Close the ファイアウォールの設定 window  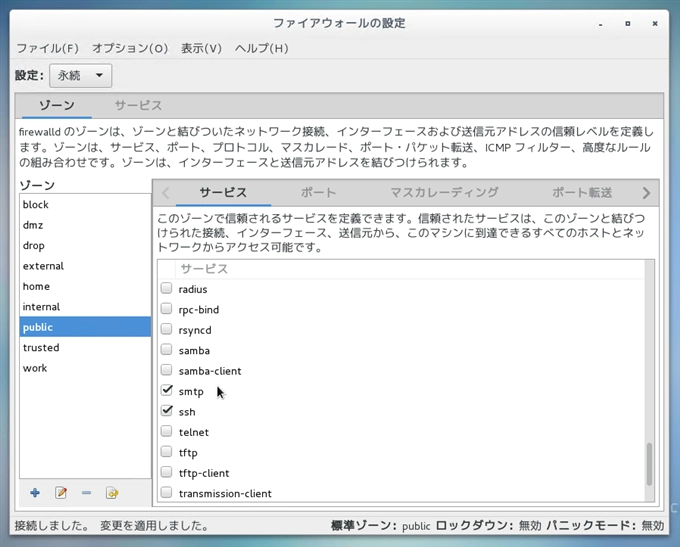click(655, 23)
